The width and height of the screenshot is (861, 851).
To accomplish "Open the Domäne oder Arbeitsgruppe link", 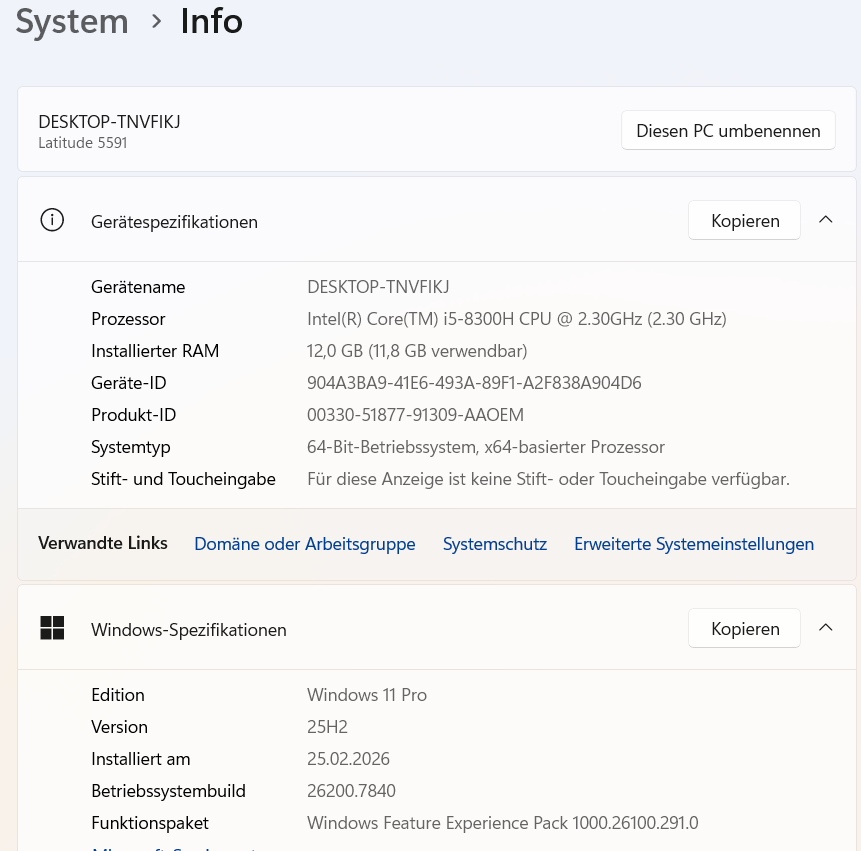I will pos(305,544).
